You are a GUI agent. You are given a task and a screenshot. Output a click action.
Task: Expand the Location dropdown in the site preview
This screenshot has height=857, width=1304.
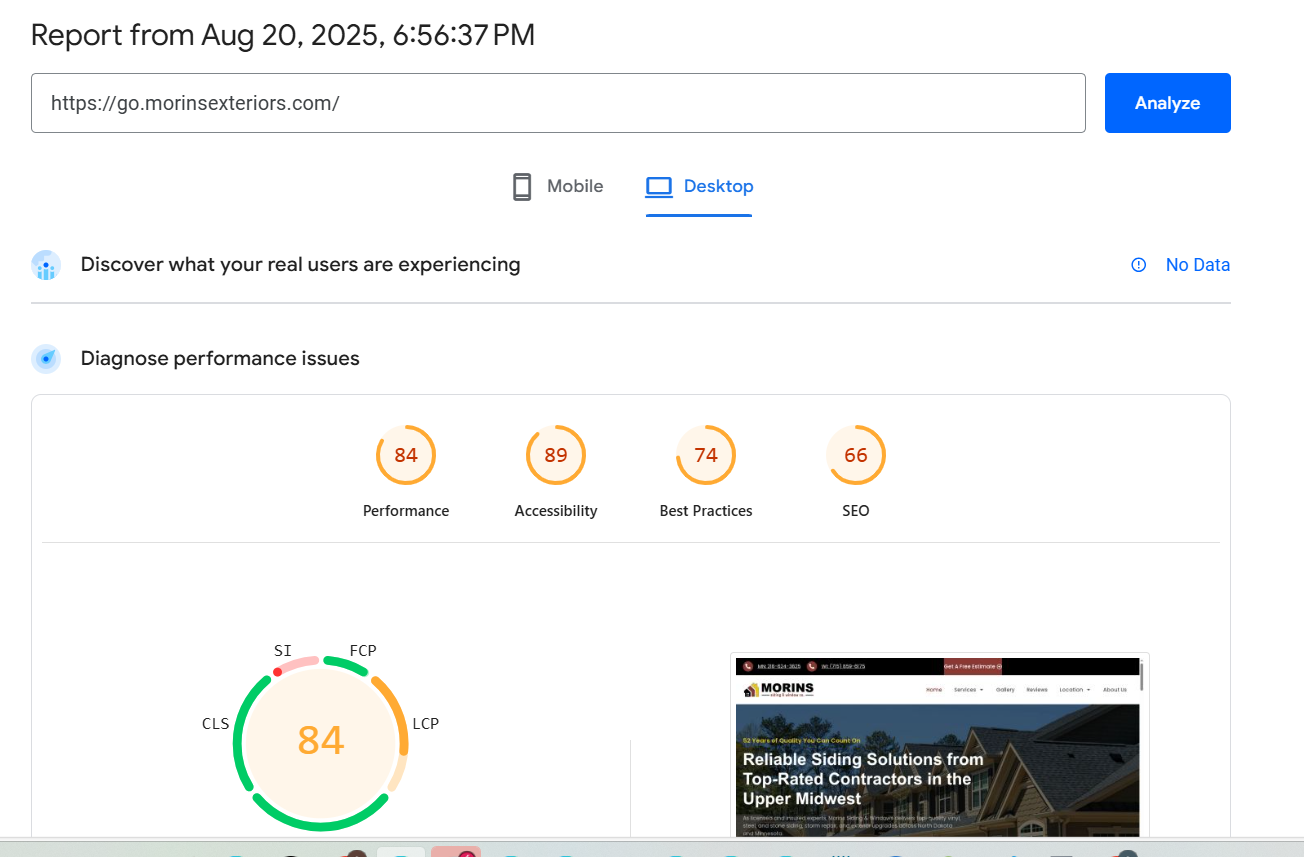(1074, 690)
